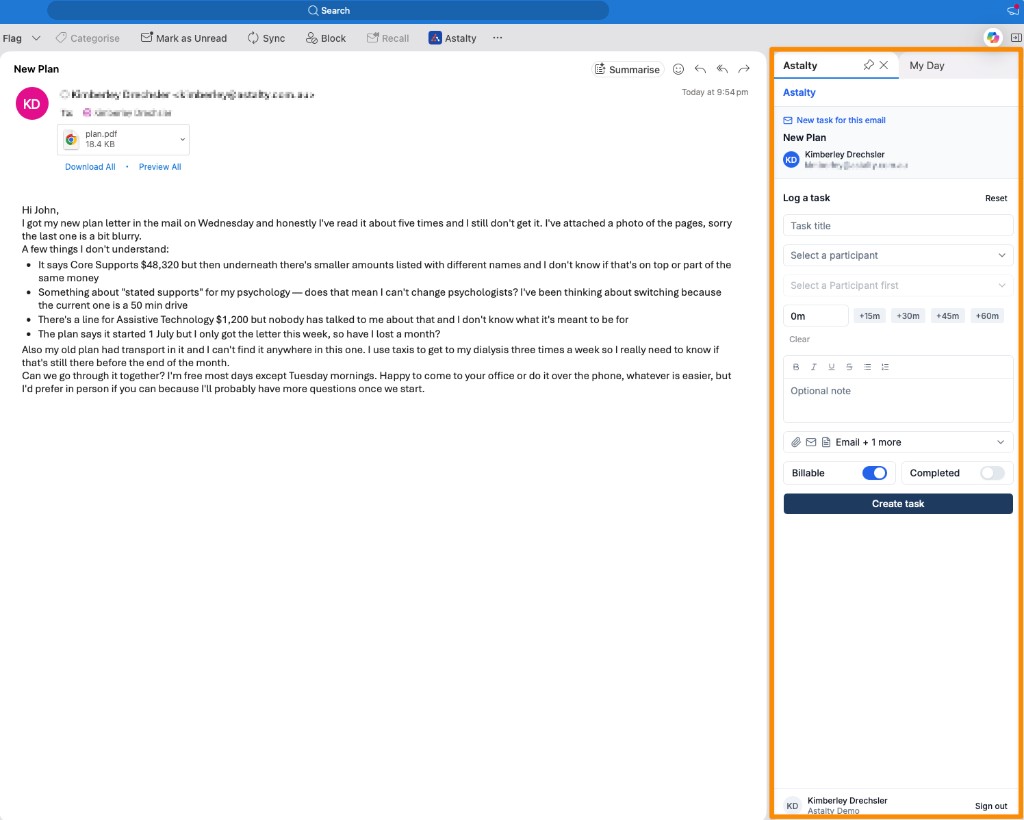Click Clear under the duration
Image resolution: width=1024 pixels, height=820 pixels.
[799, 339]
